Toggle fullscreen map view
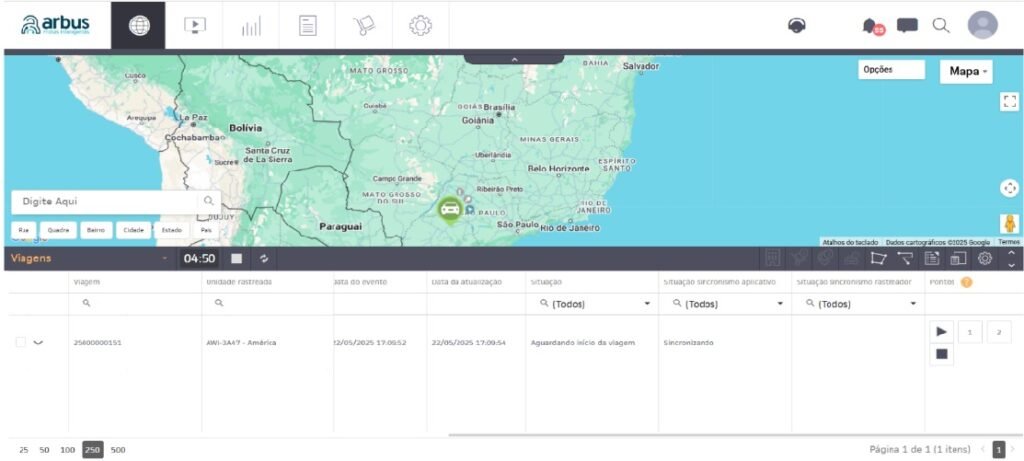 (1009, 101)
